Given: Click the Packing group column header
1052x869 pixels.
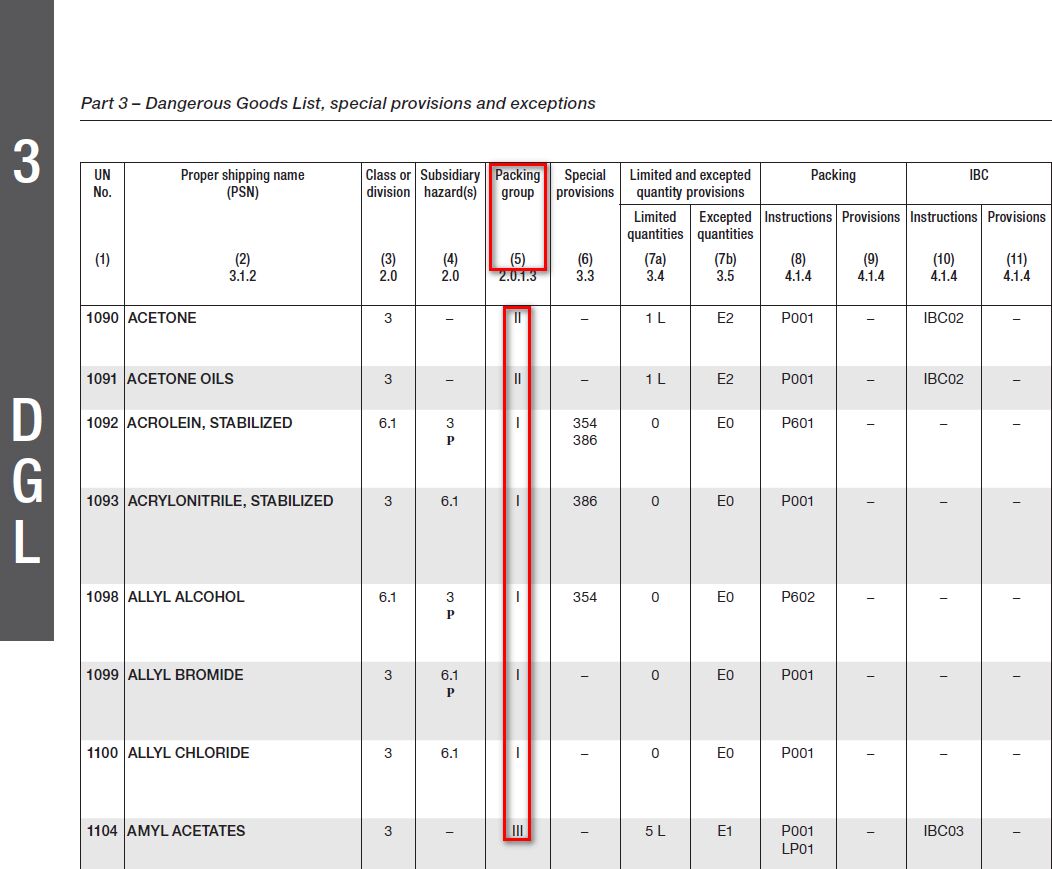Looking at the screenshot, I should tap(517, 183).
